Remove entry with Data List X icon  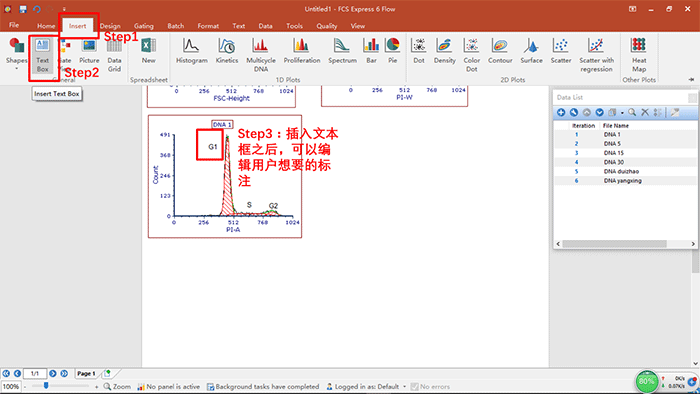645,112
